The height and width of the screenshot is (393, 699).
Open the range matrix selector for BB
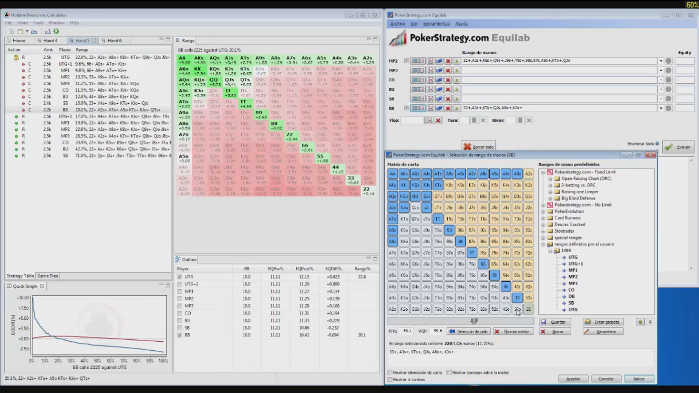pyautogui.click(x=417, y=108)
